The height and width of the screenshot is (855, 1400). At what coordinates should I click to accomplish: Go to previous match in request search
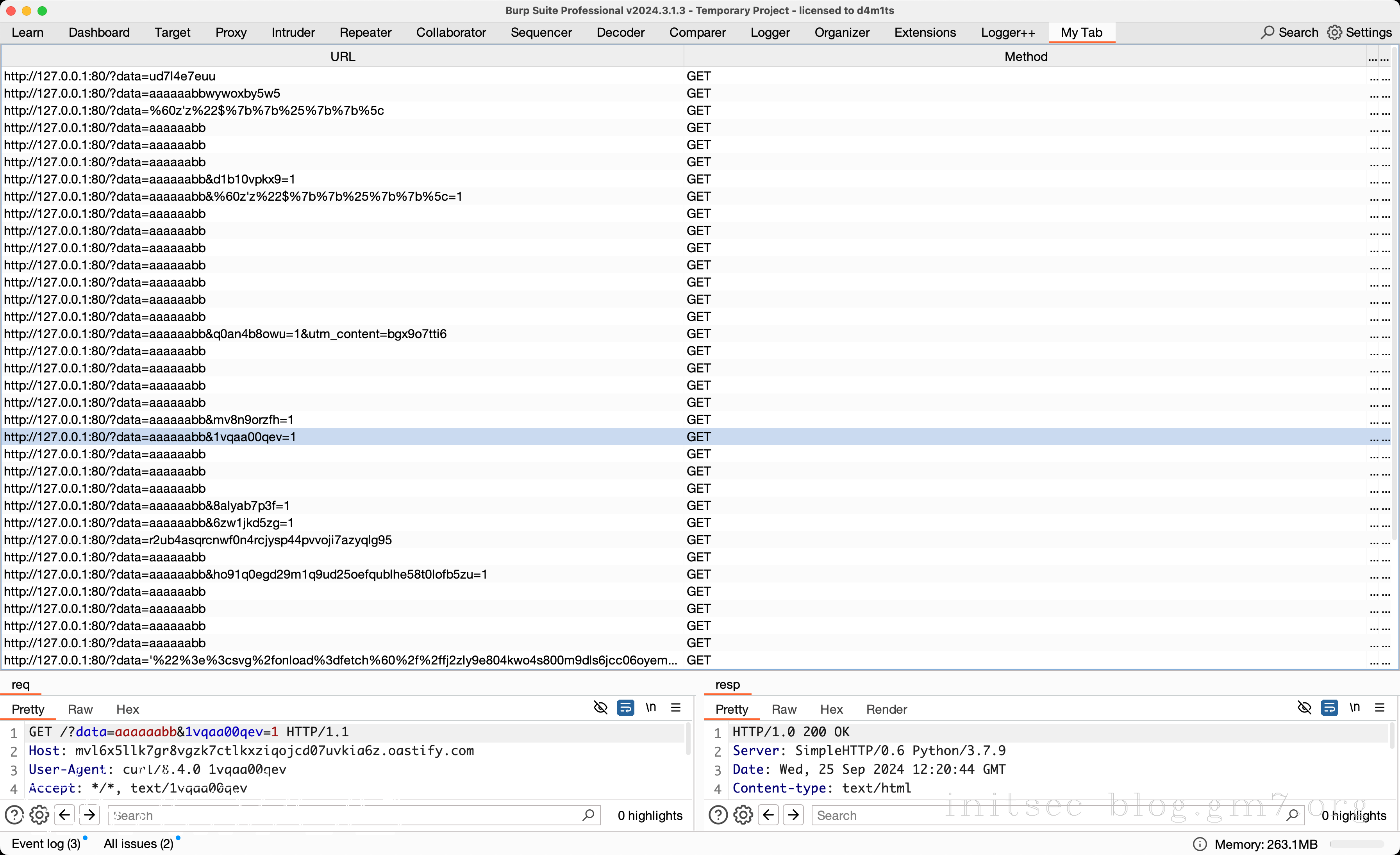(65, 815)
